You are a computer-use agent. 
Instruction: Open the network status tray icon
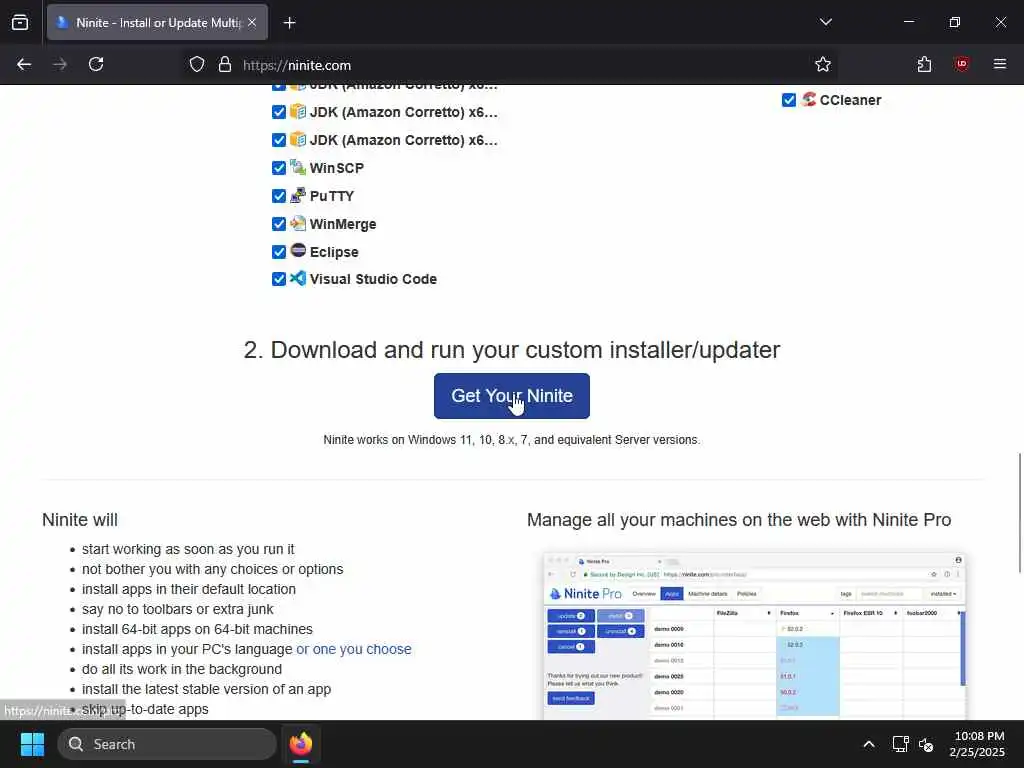pos(901,744)
